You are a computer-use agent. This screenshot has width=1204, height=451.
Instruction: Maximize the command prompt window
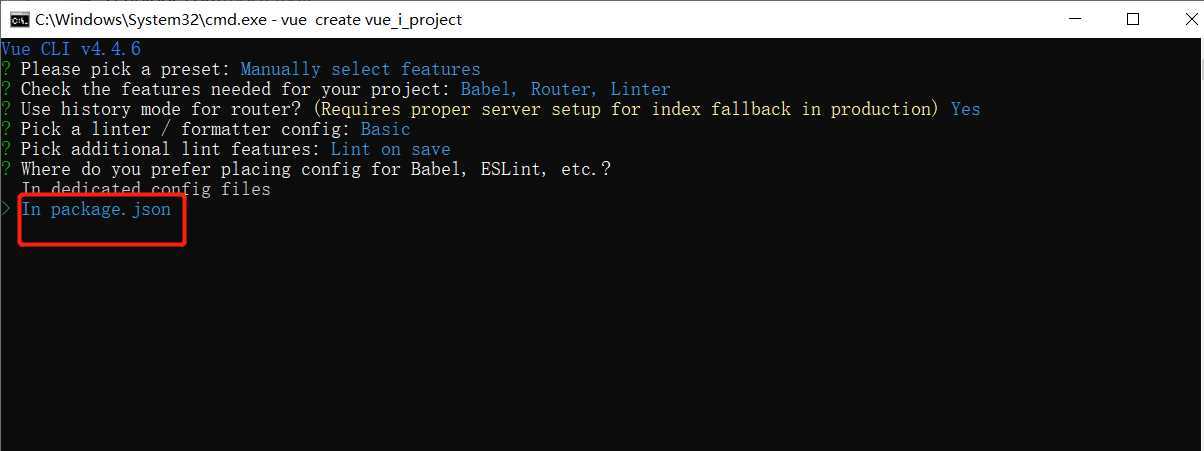point(1132,19)
